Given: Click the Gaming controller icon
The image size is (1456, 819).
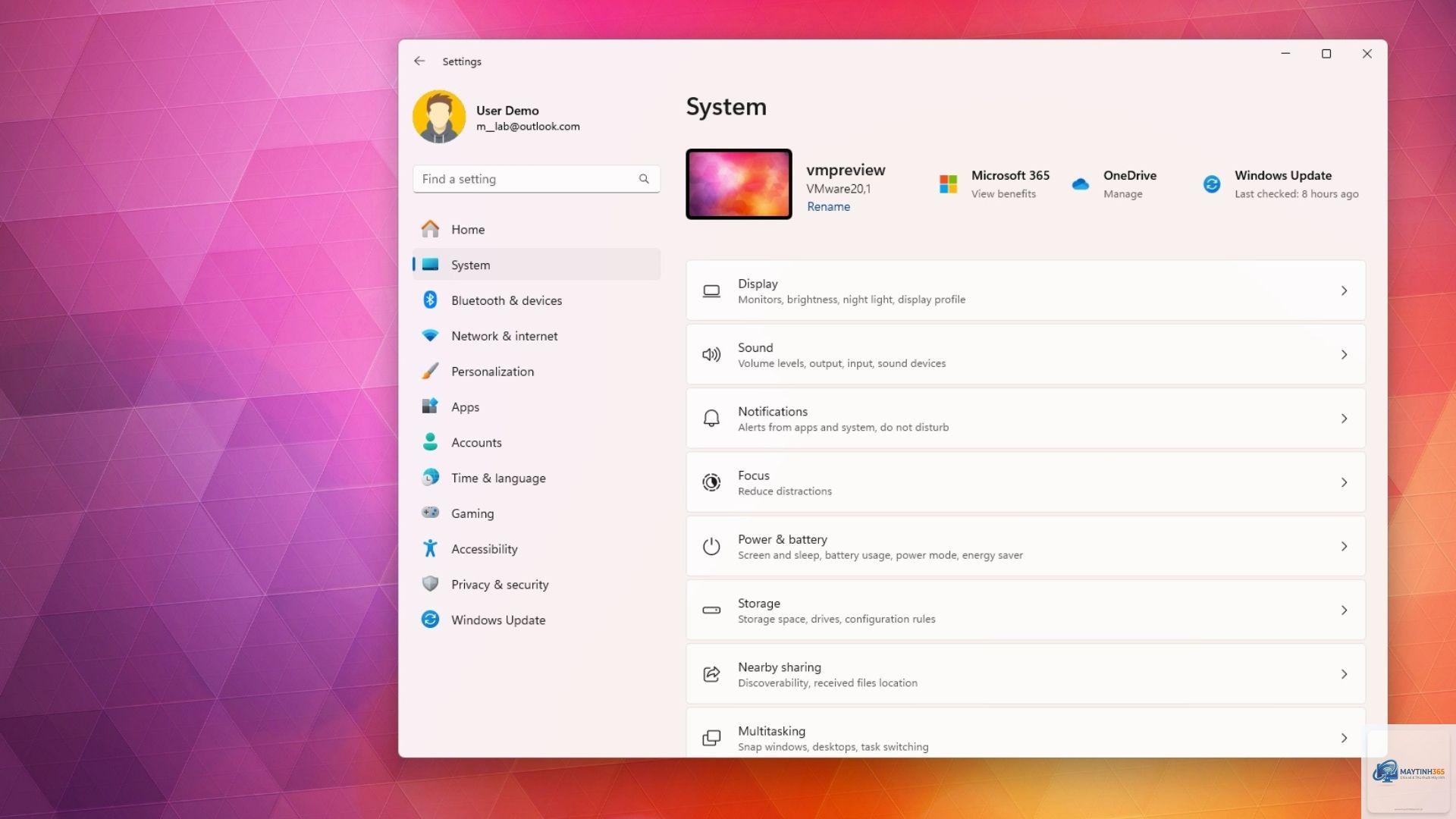Looking at the screenshot, I should (x=430, y=513).
